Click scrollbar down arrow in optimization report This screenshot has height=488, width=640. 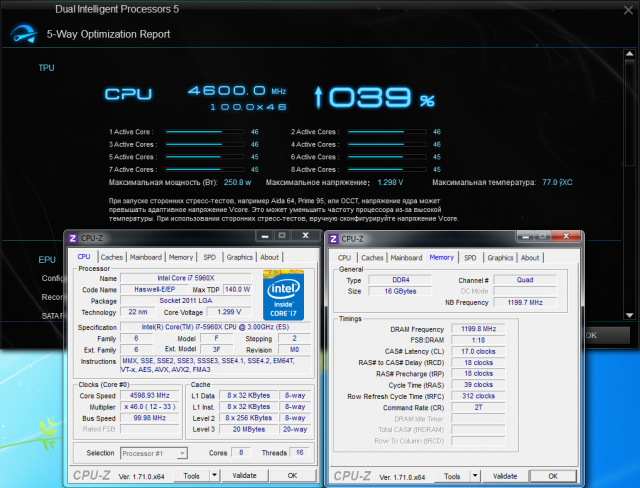click(629, 315)
